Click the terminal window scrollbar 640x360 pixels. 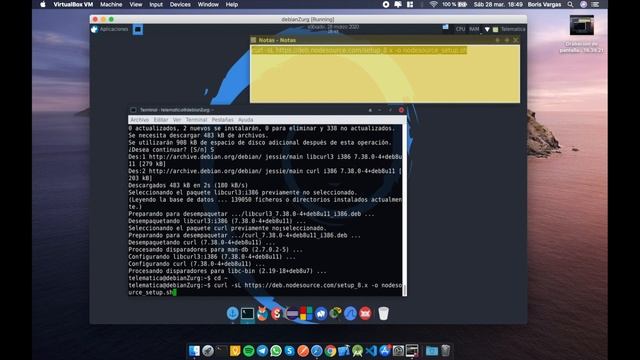(404, 210)
